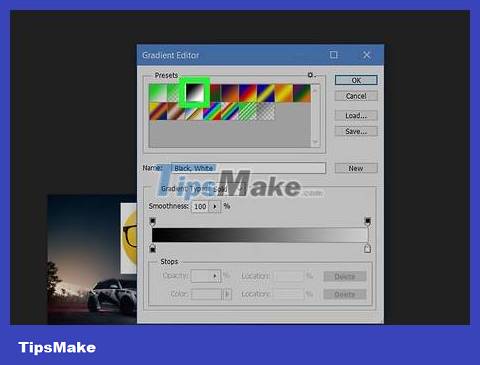Click the Save... button

coord(356,131)
